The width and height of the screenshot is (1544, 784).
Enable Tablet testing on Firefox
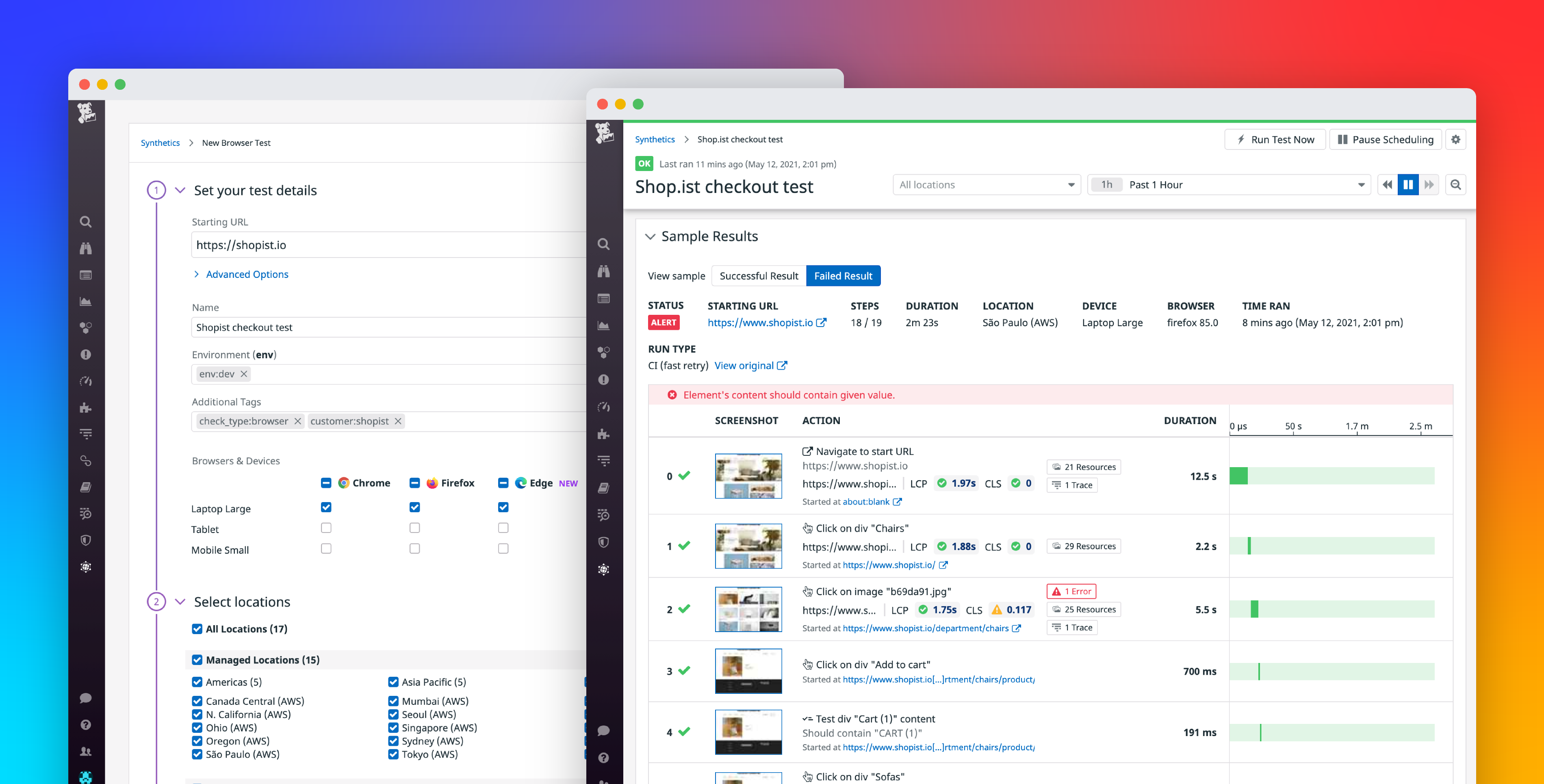(x=414, y=528)
